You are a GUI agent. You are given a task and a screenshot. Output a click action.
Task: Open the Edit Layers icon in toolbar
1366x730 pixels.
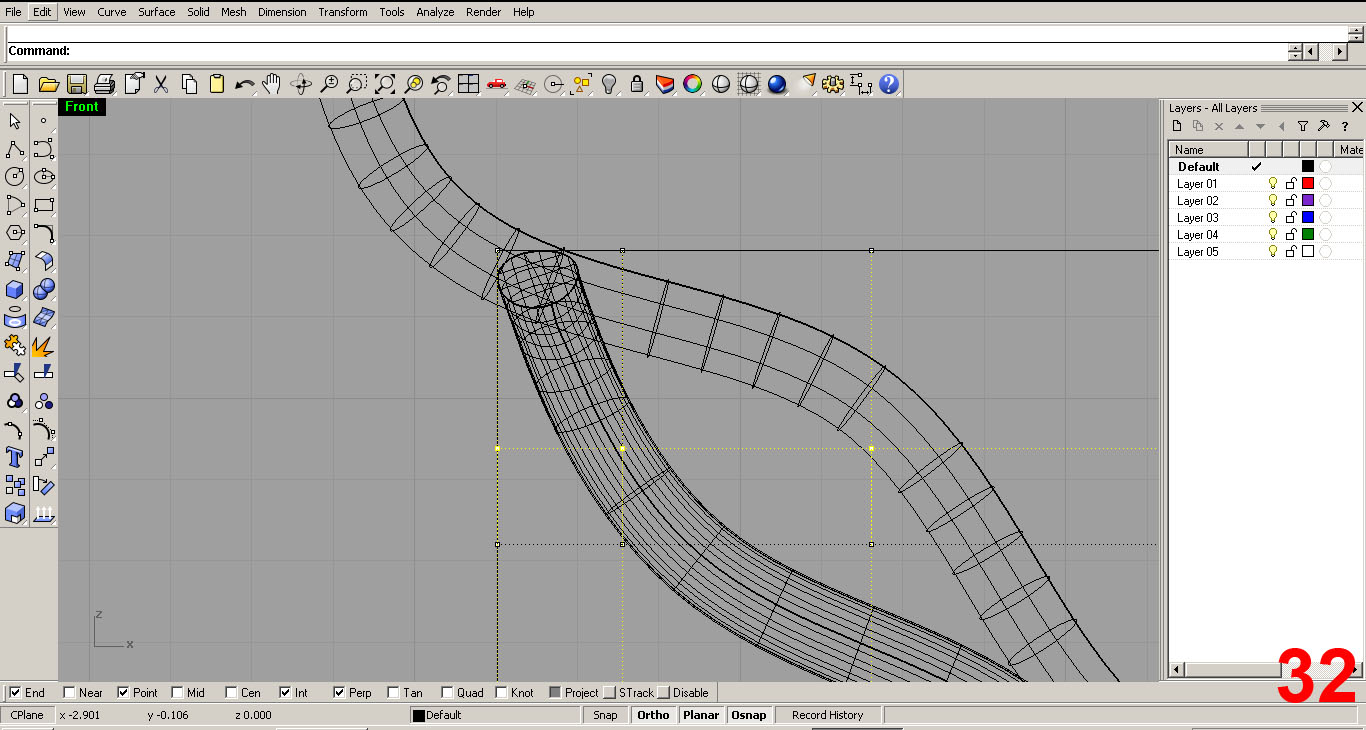pos(664,85)
